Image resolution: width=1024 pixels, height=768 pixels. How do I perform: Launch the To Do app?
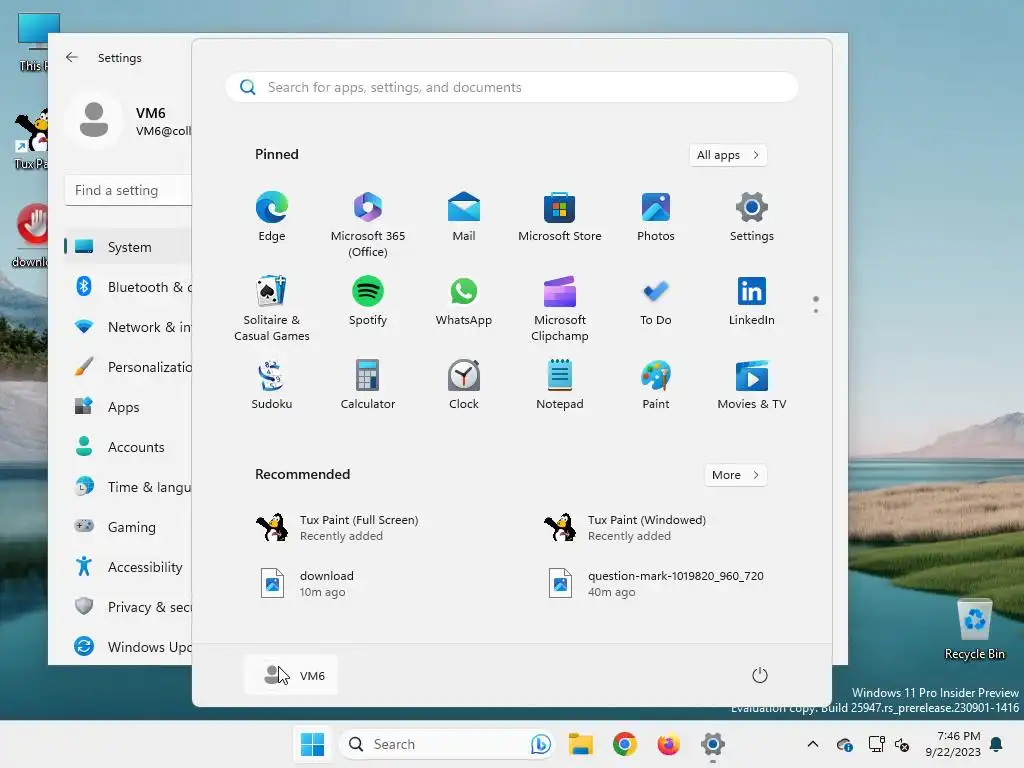tap(656, 300)
